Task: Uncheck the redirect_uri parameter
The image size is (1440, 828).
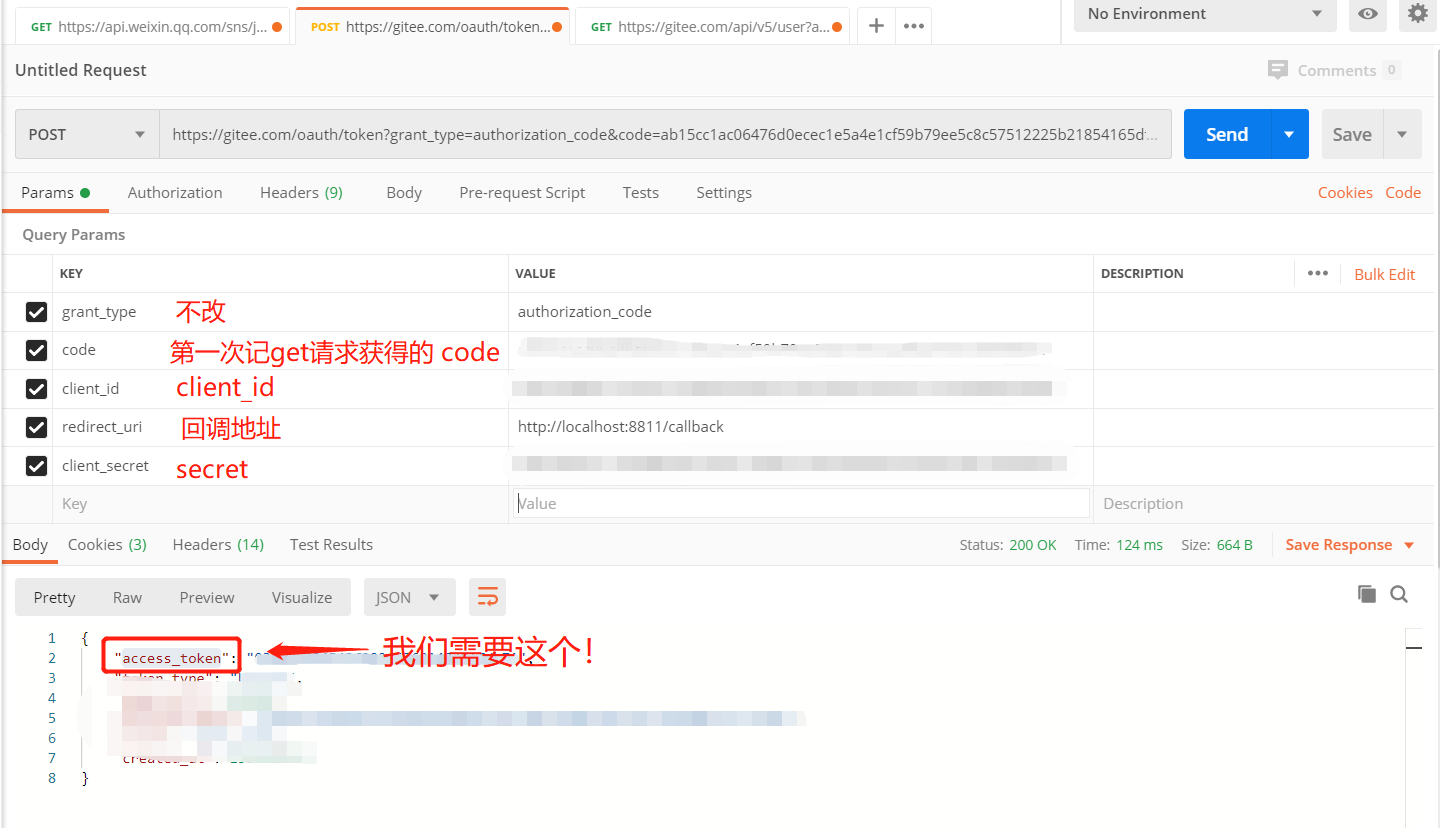Action: (37, 427)
